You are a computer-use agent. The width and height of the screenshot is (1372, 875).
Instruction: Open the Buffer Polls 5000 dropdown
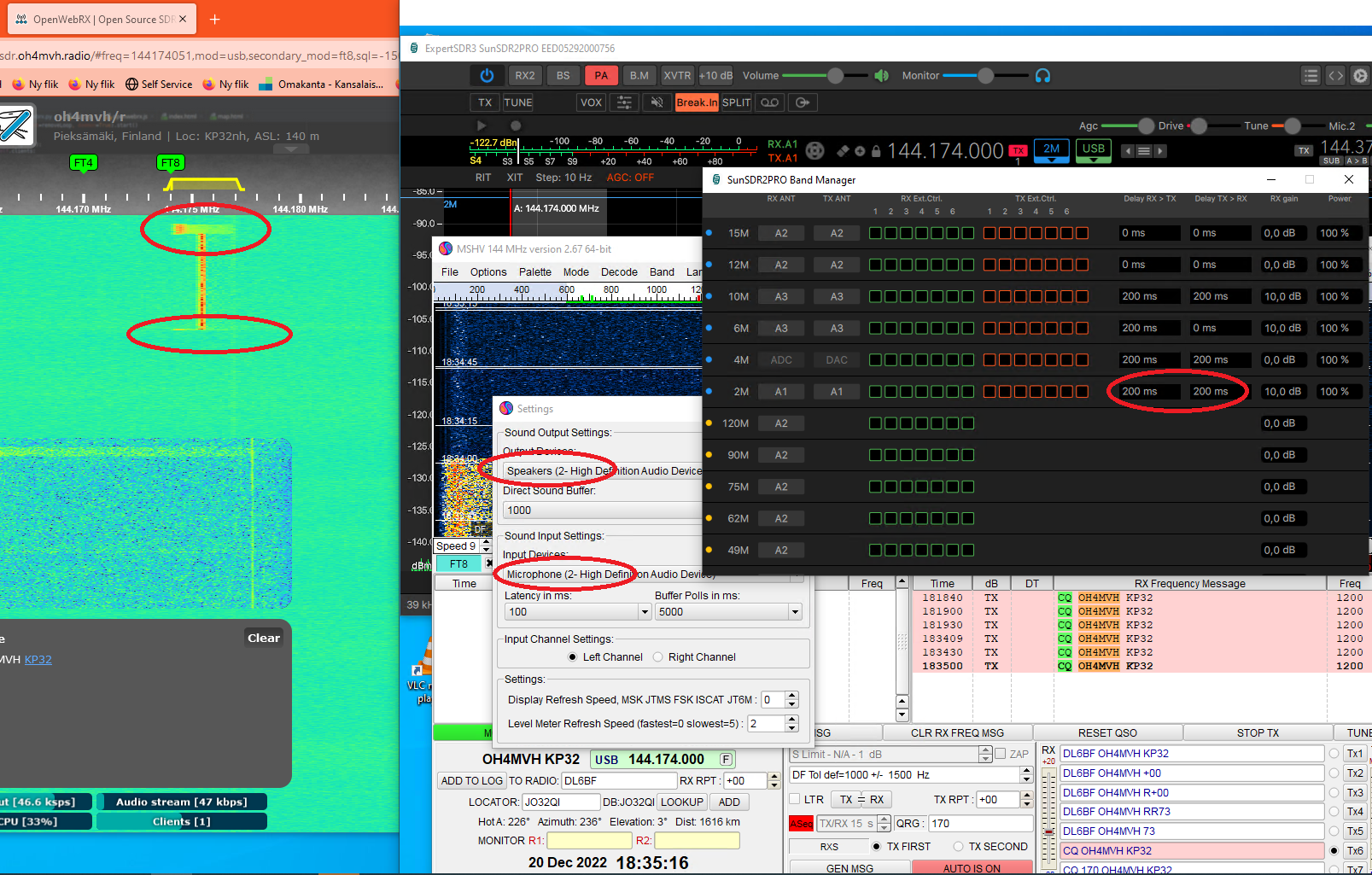pyautogui.click(x=795, y=611)
